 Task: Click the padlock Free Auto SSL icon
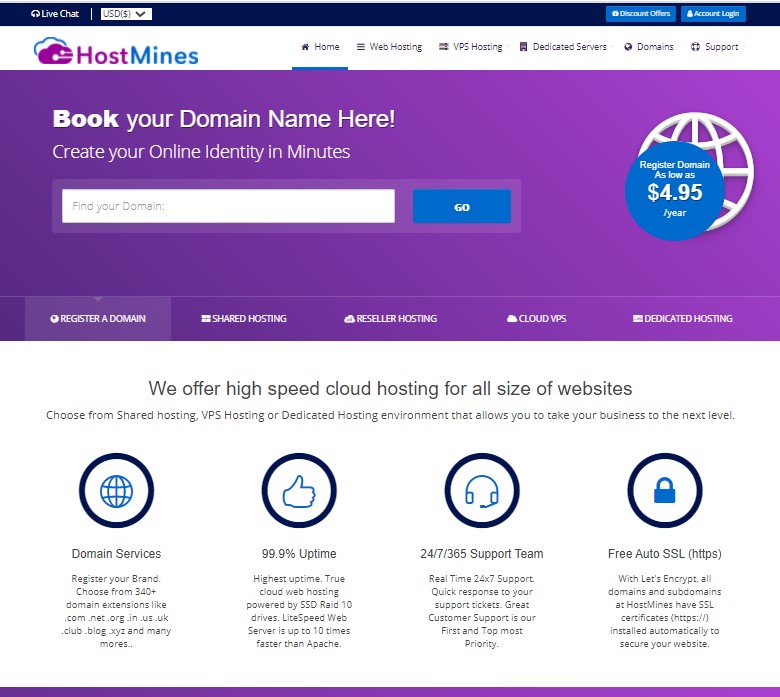tap(664, 490)
